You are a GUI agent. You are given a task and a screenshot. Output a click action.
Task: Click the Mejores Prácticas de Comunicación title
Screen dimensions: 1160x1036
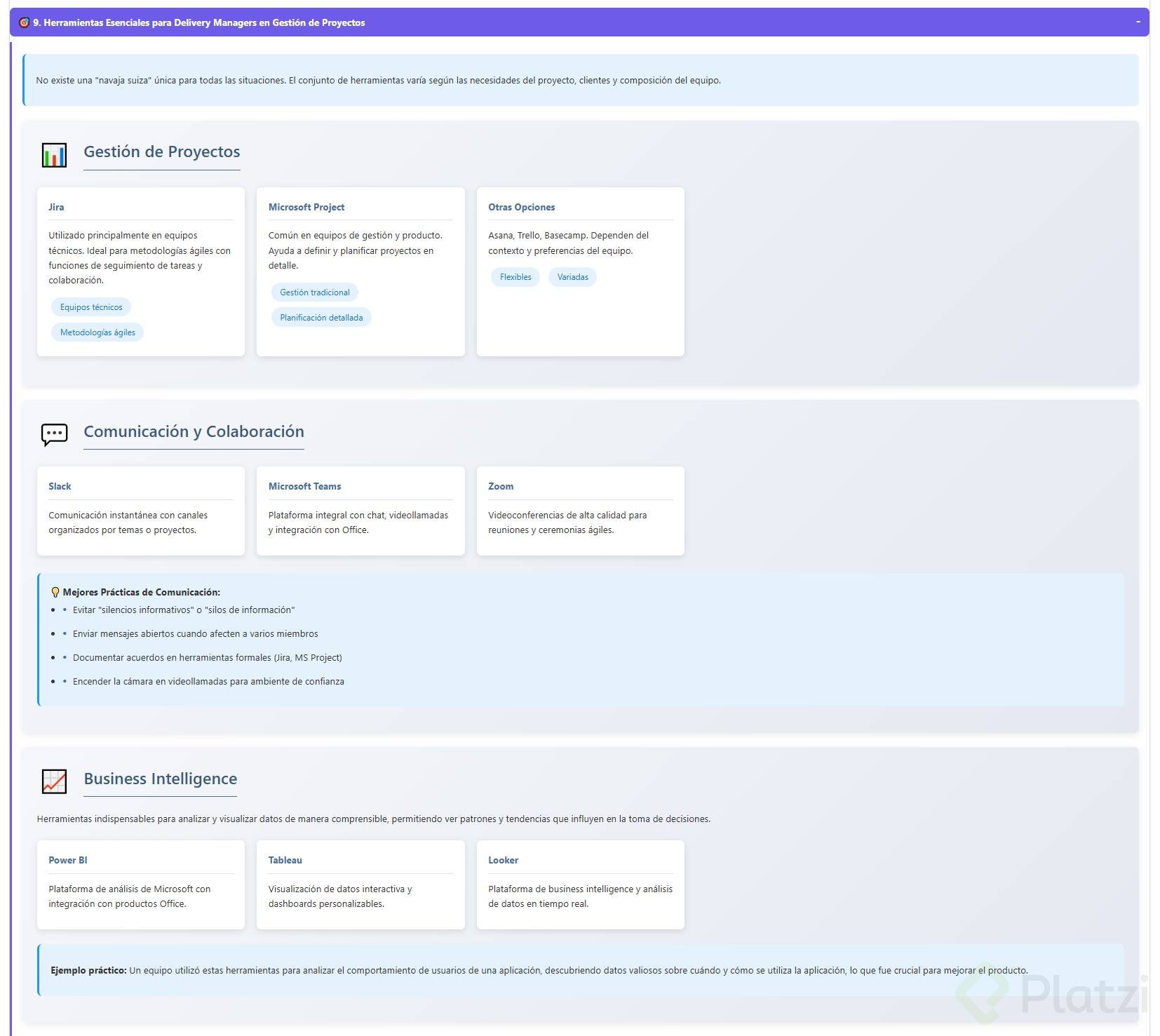coord(142,593)
